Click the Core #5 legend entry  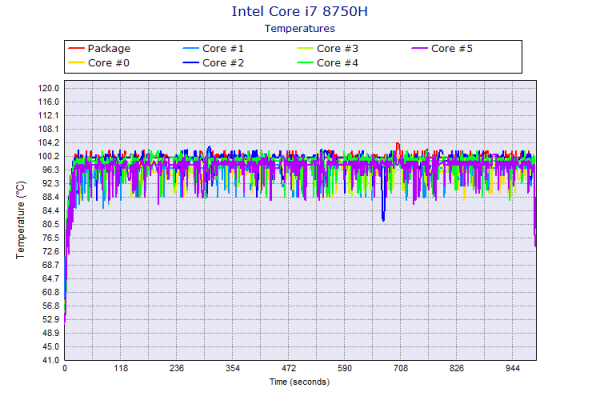point(442,48)
